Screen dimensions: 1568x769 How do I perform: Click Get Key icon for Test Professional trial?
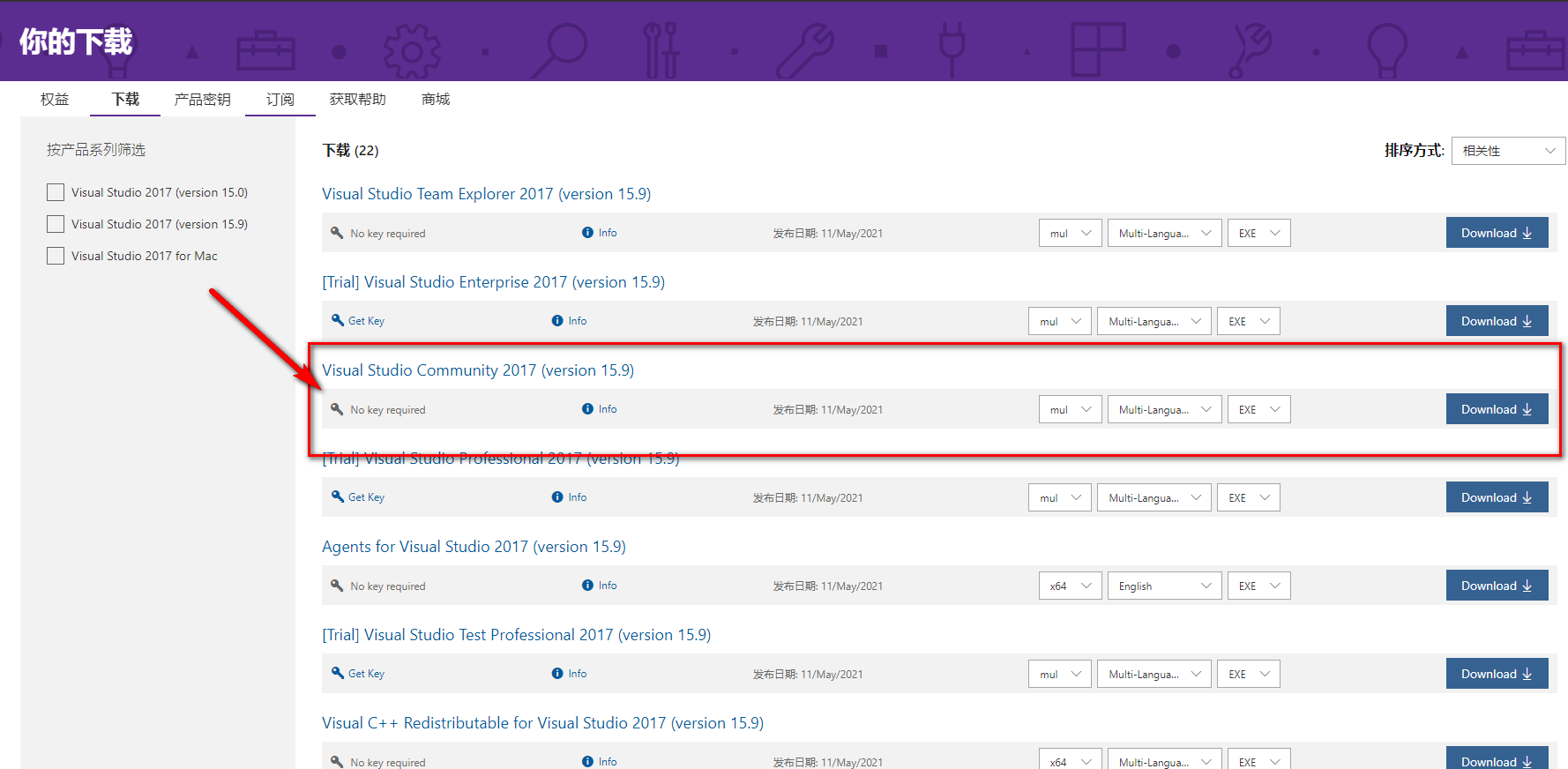pyautogui.click(x=338, y=673)
